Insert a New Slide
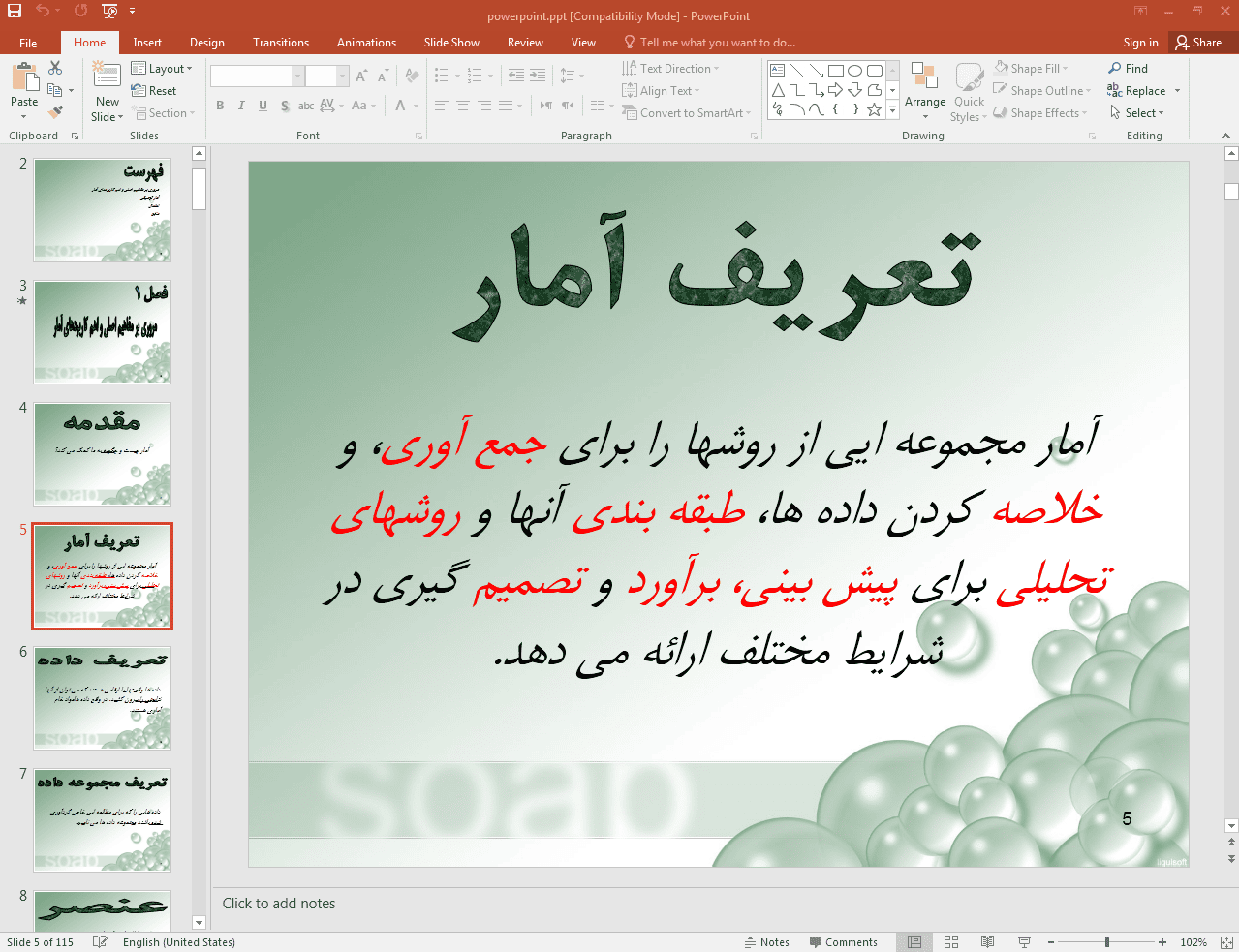The image size is (1239, 952). pos(107,76)
